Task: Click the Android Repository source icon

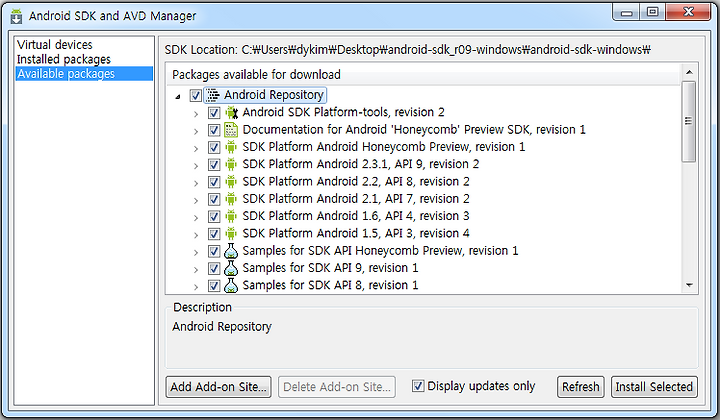Action: point(213,95)
